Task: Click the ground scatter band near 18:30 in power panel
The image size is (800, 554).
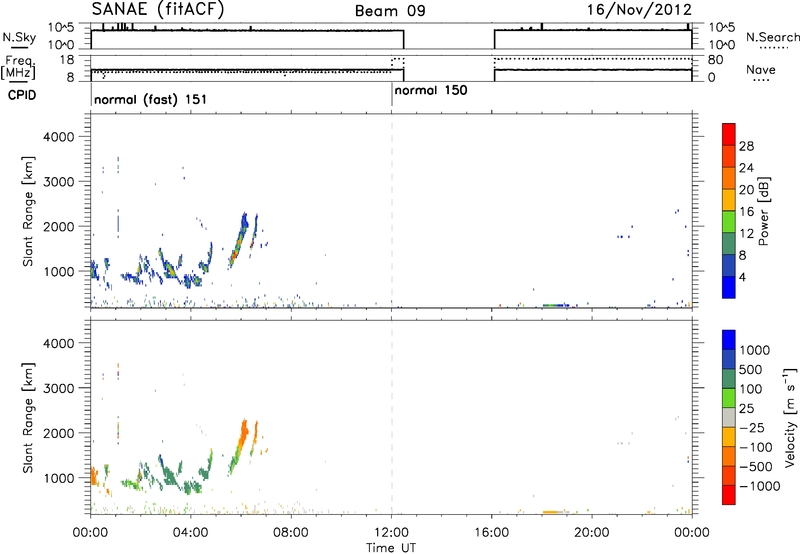Action: pos(556,305)
